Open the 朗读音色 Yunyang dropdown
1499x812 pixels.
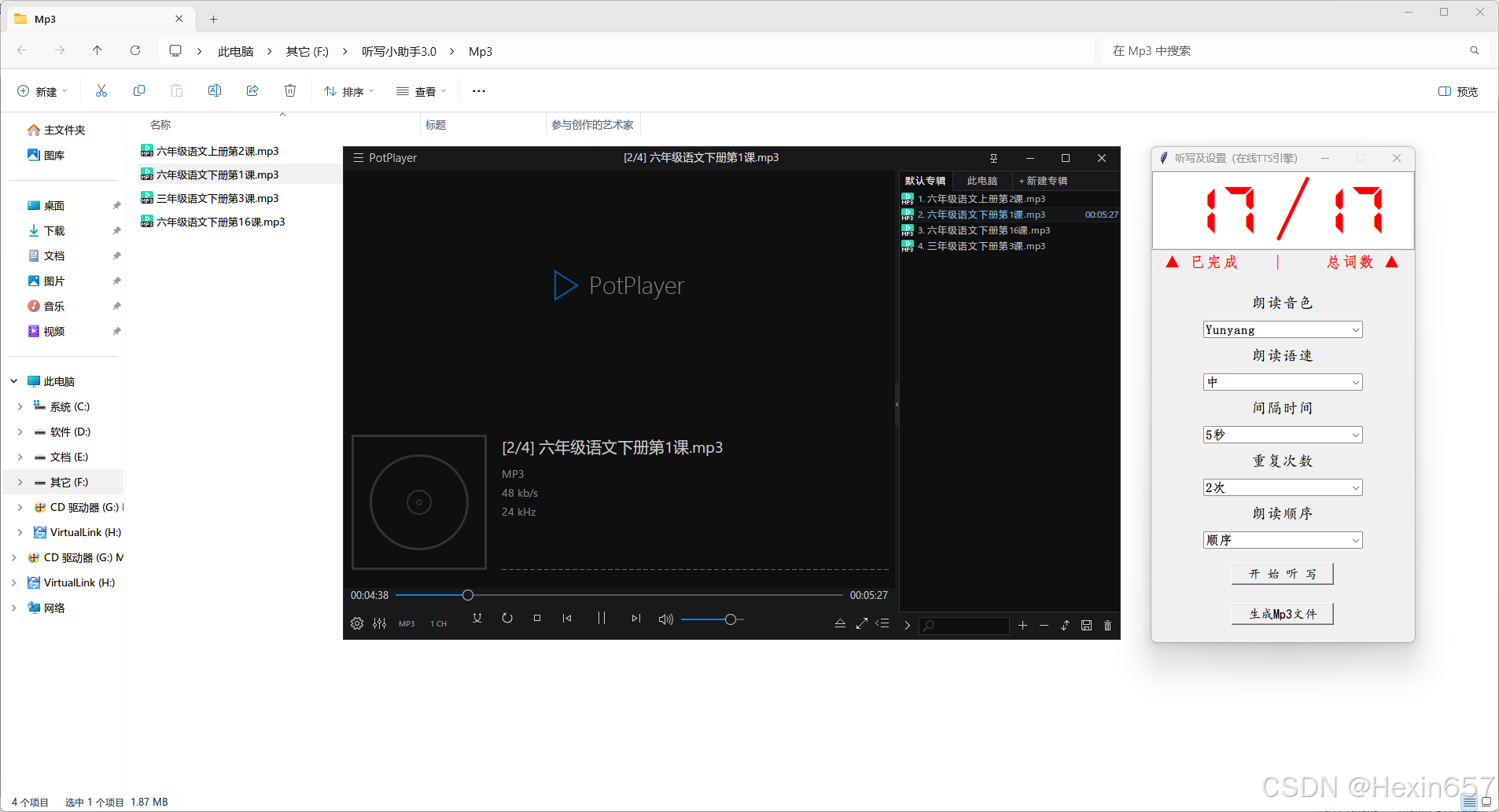pos(1283,330)
